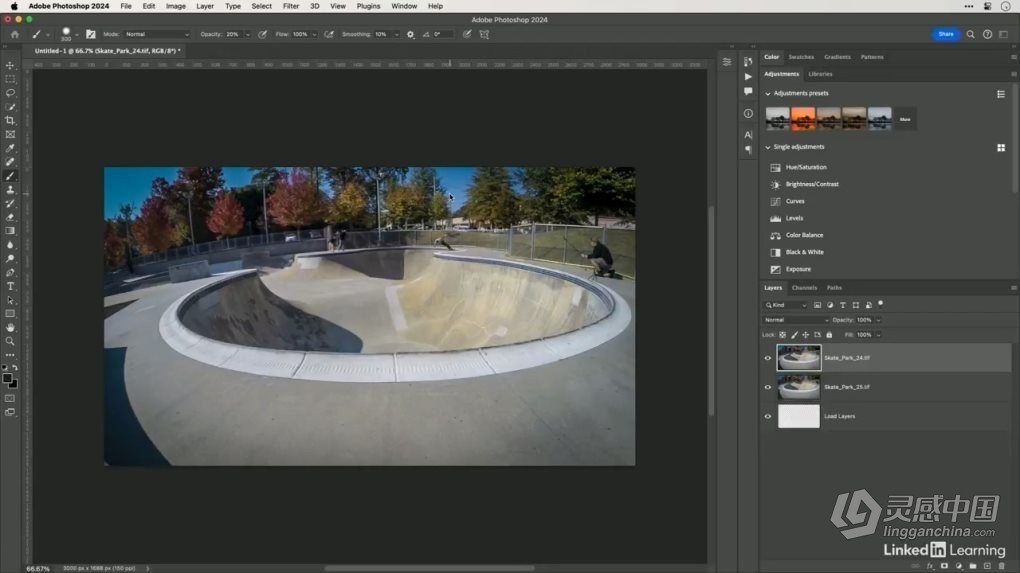The height and width of the screenshot is (573, 1020).
Task: Add a Levels adjustment
Action: tap(794, 219)
